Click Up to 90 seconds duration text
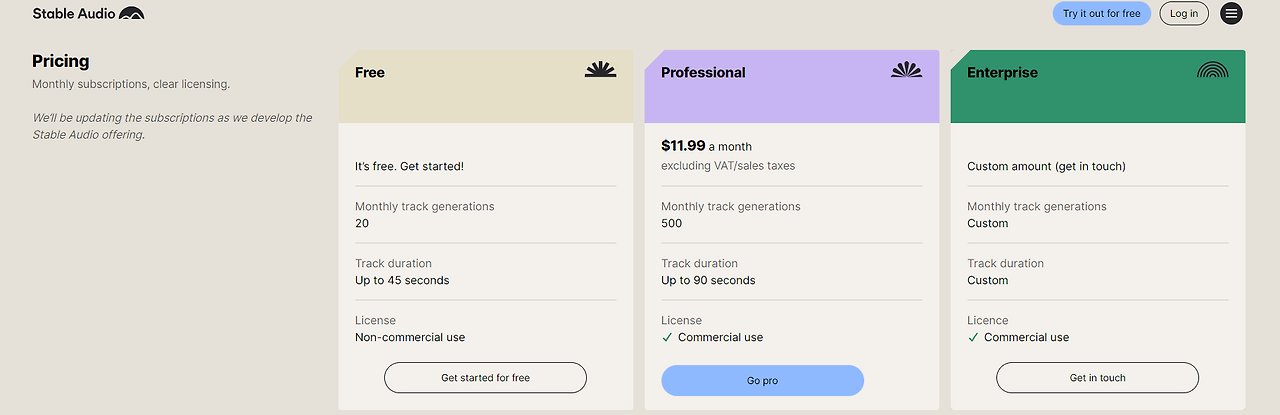1280x415 pixels. 708,281
